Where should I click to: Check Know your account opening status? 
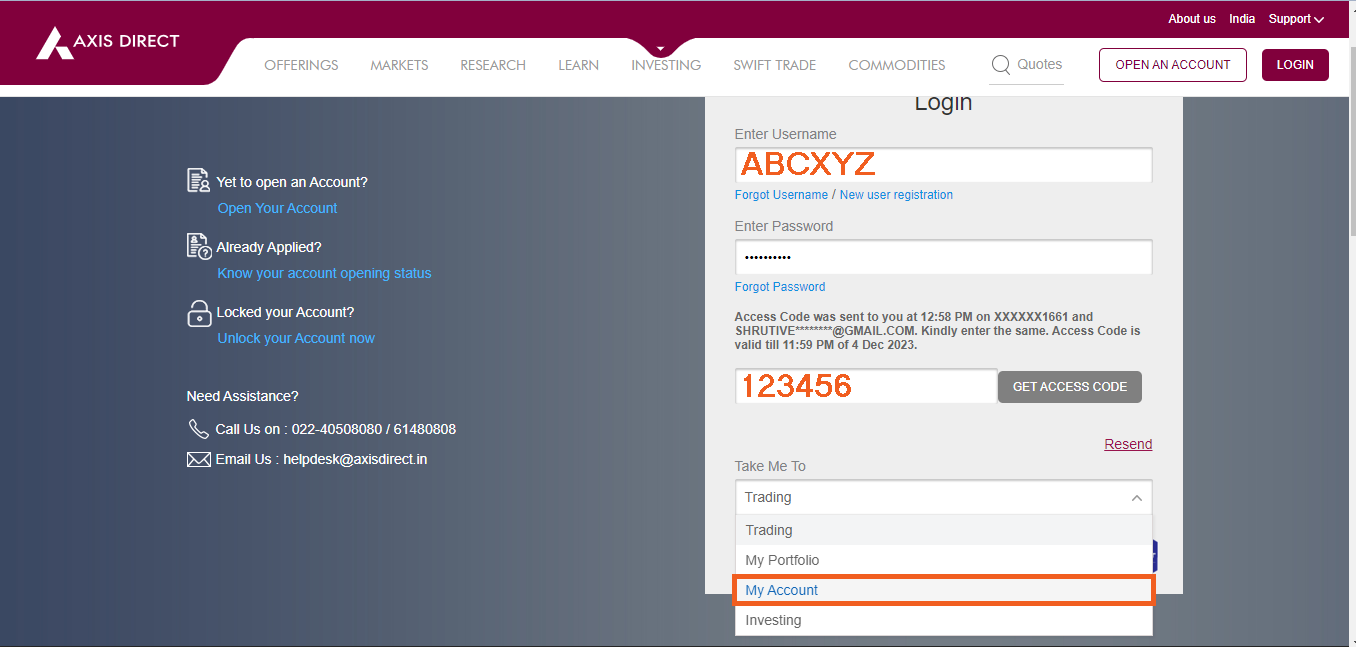click(324, 273)
